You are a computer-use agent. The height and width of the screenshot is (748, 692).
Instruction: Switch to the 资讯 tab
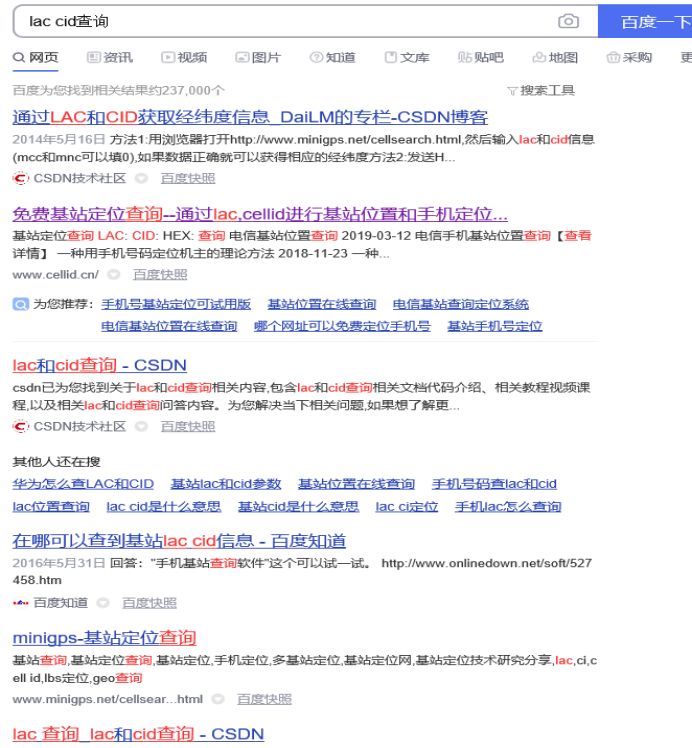click(x=110, y=58)
